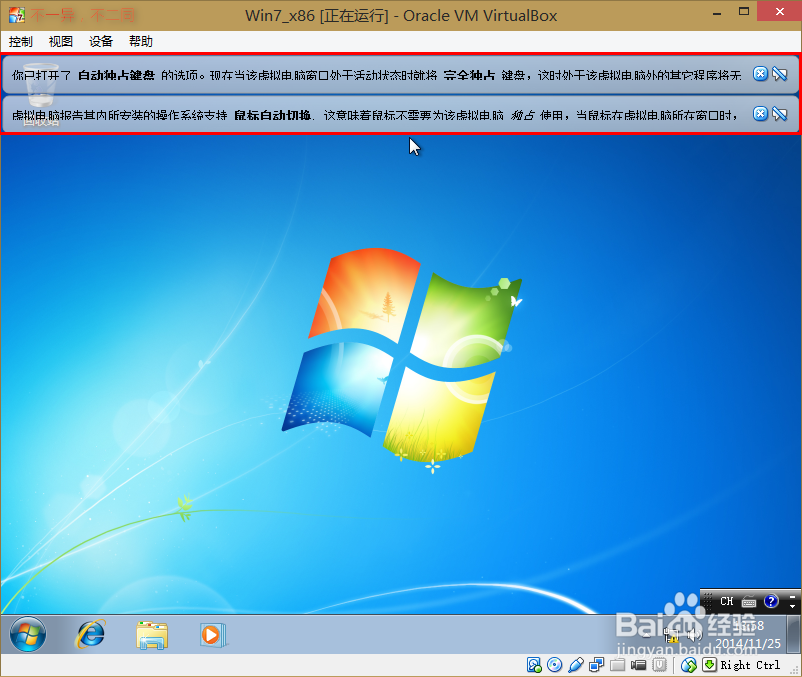This screenshot has width=802, height=677.
Task: Click the mouse integration globe status icon
Action: 689,665
